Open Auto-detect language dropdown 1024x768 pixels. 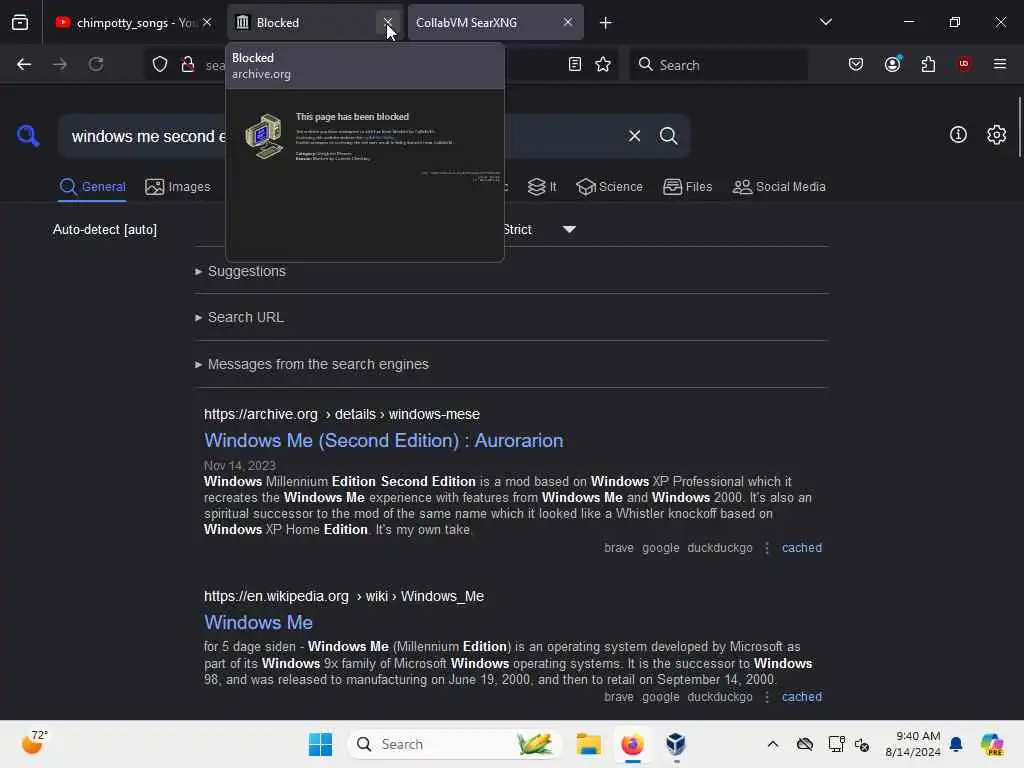click(105, 230)
